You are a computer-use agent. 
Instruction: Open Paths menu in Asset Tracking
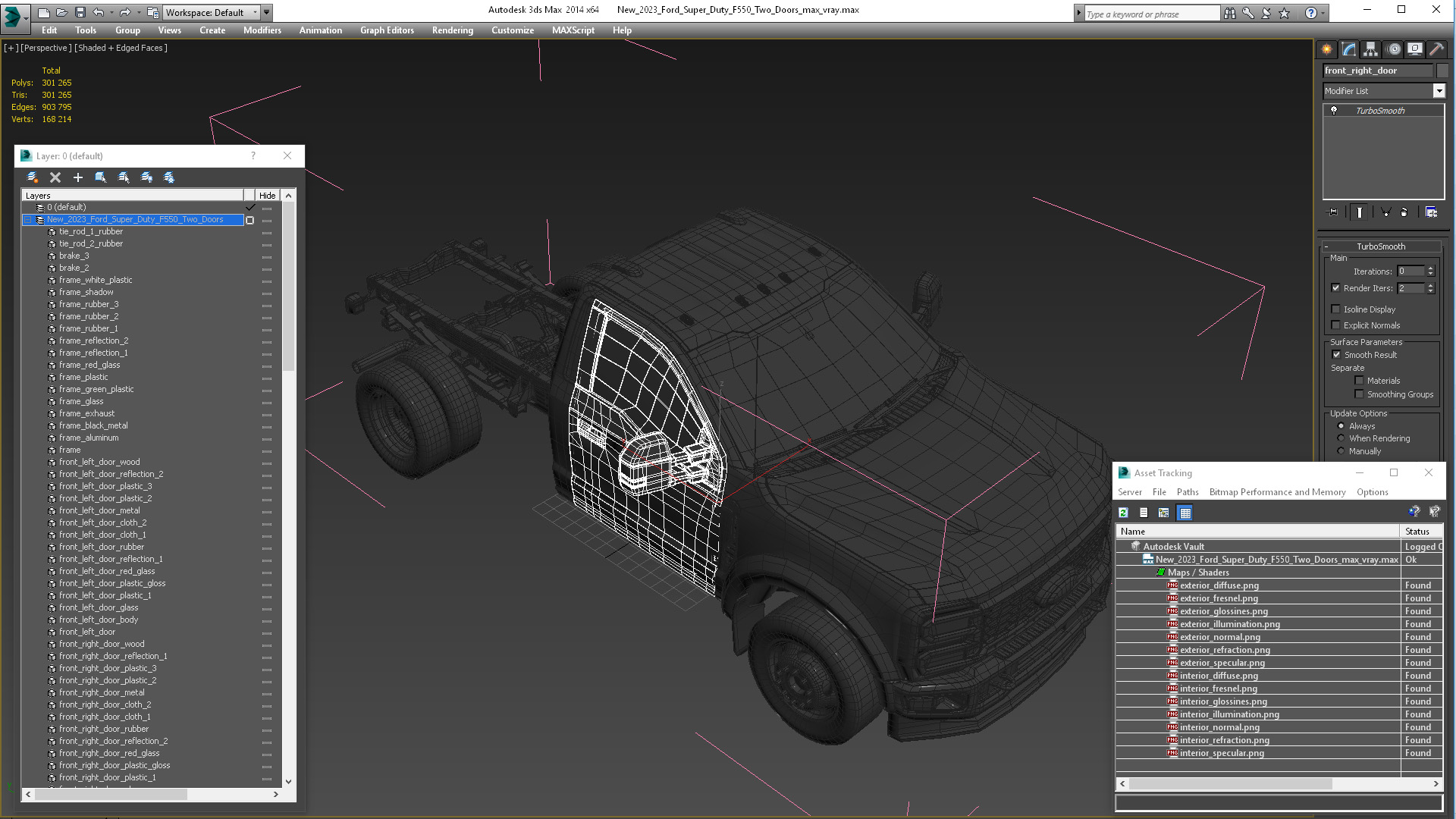pyautogui.click(x=1188, y=492)
